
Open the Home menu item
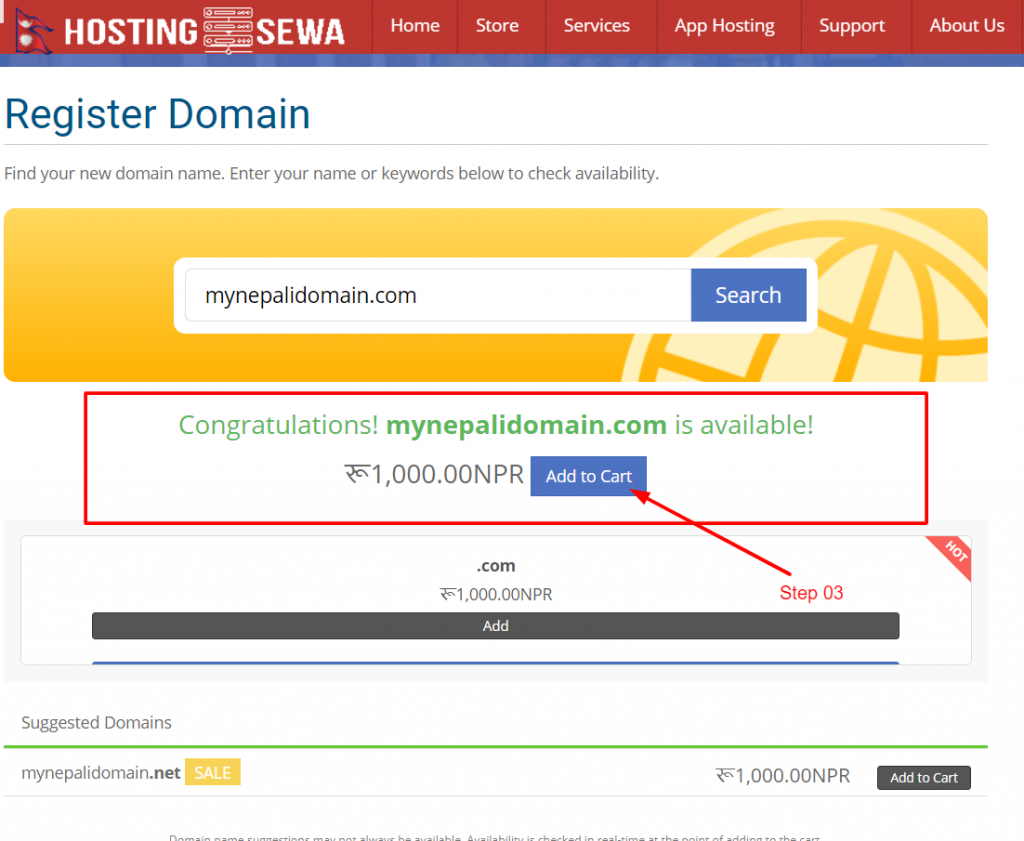(x=415, y=25)
